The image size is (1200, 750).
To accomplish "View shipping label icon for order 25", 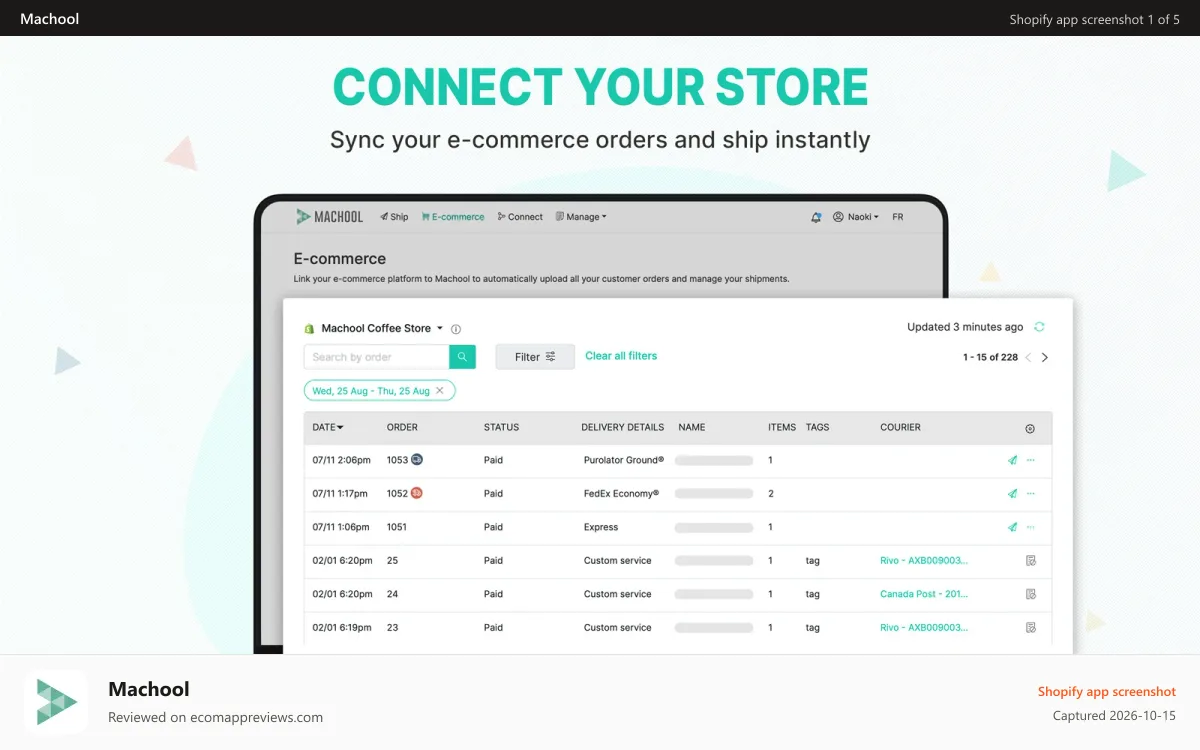I will coord(1031,561).
